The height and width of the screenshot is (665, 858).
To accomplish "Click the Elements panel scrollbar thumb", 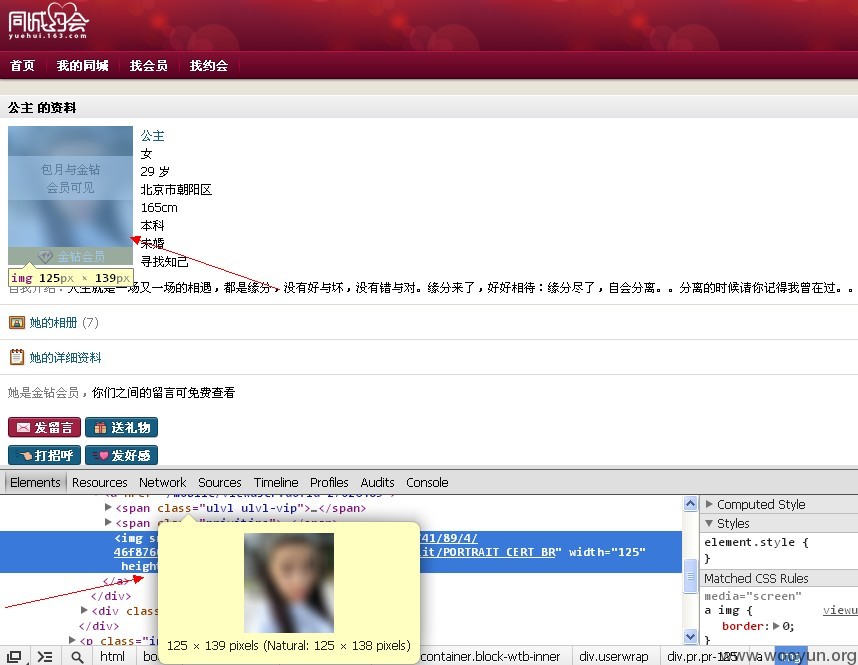I will point(691,576).
